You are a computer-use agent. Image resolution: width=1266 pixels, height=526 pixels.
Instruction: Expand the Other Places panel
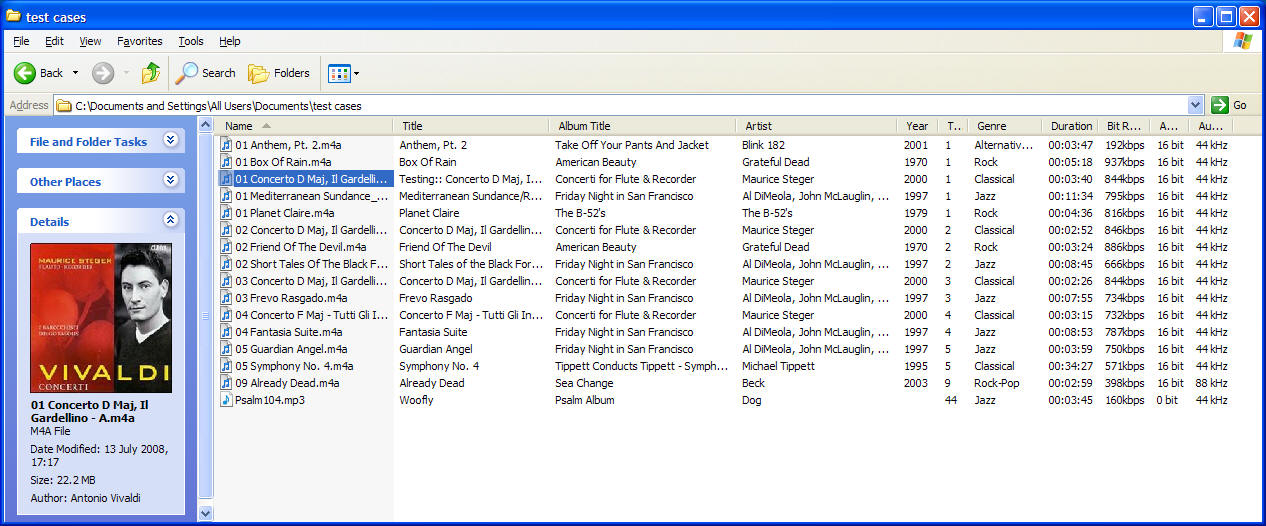coord(170,181)
